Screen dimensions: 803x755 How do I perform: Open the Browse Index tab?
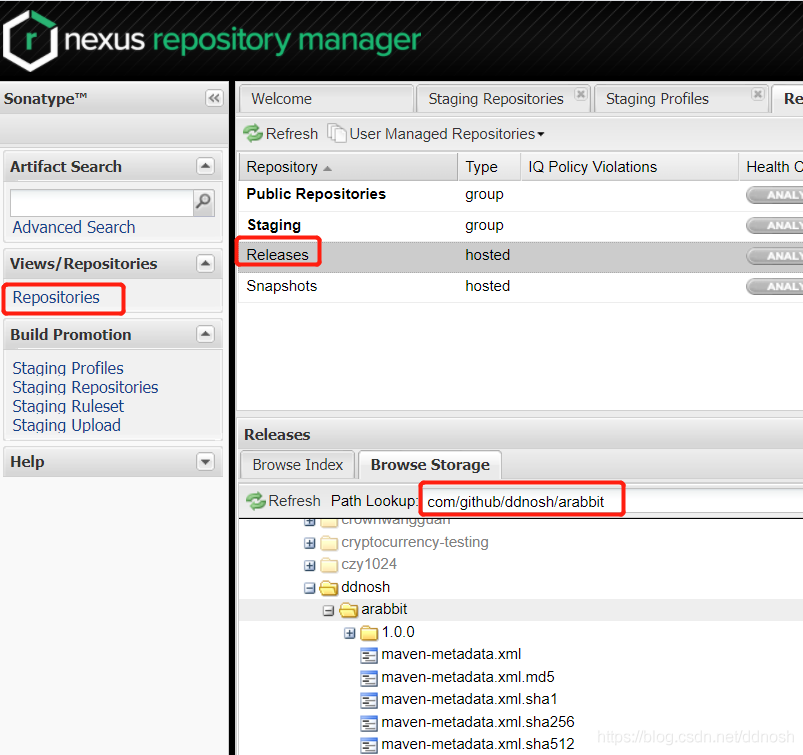pos(298,465)
